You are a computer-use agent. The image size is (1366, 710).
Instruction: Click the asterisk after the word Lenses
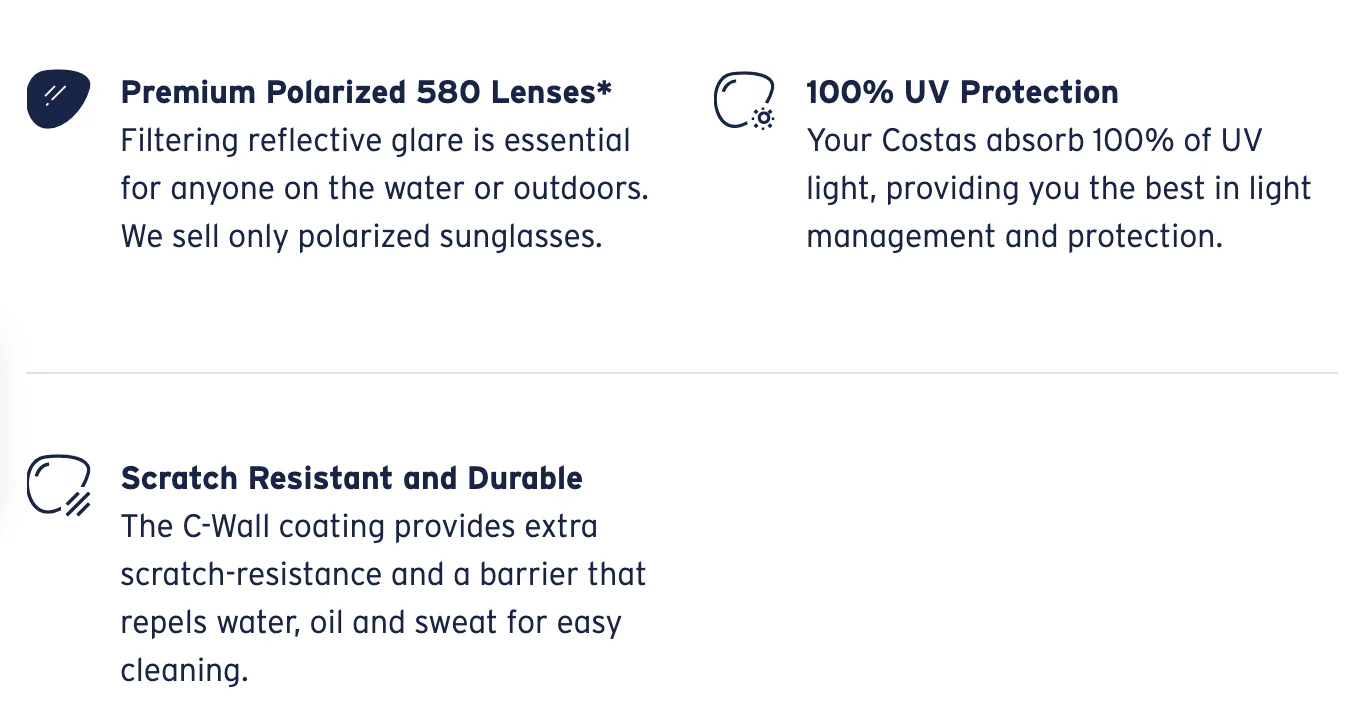click(604, 90)
